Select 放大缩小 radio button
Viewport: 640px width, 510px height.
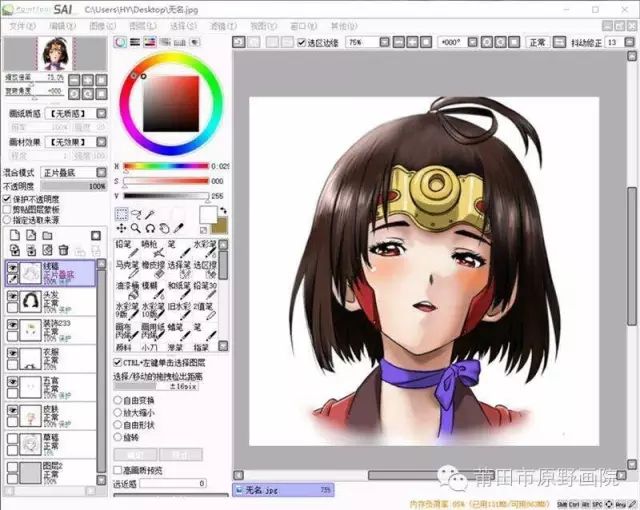(x=118, y=412)
